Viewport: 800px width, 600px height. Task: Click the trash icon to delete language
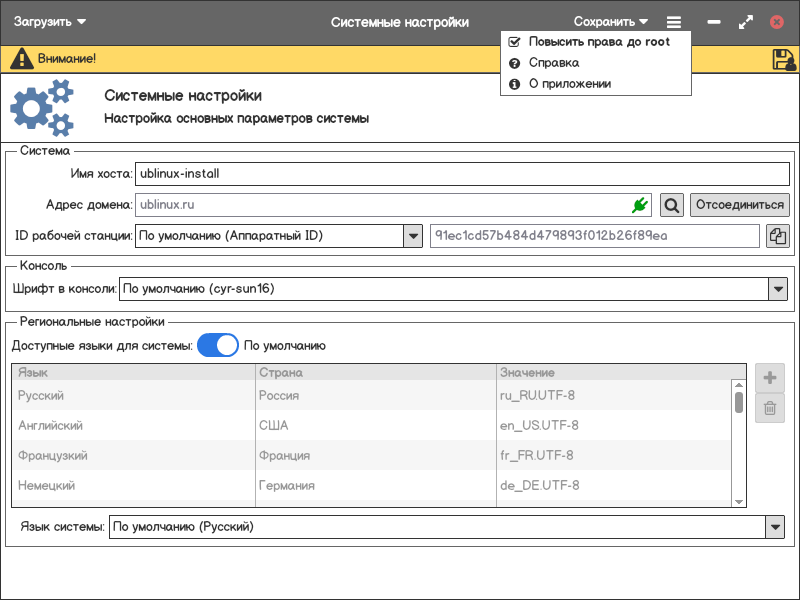click(770, 408)
